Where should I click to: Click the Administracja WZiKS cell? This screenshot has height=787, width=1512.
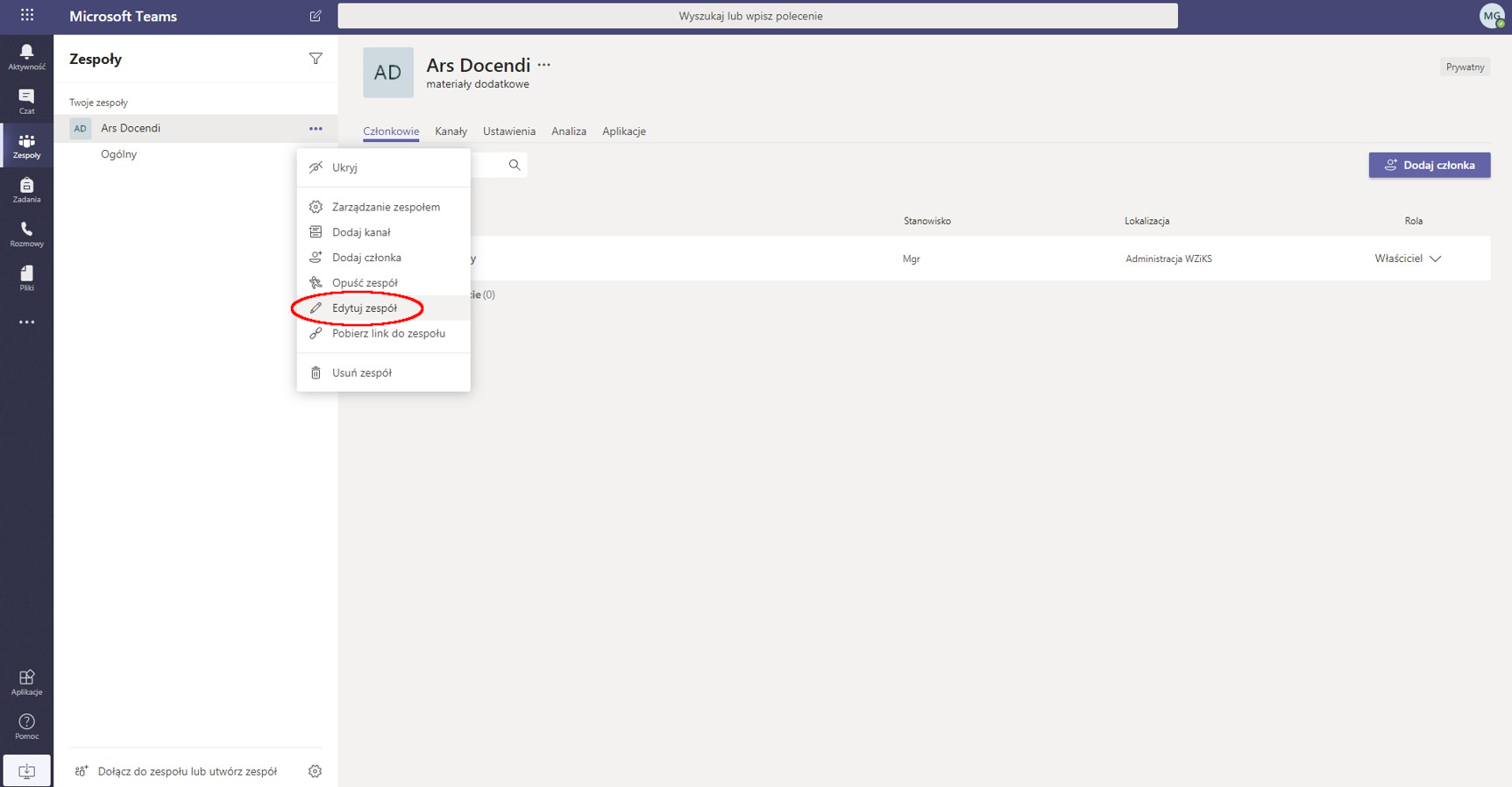(x=1168, y=259)
